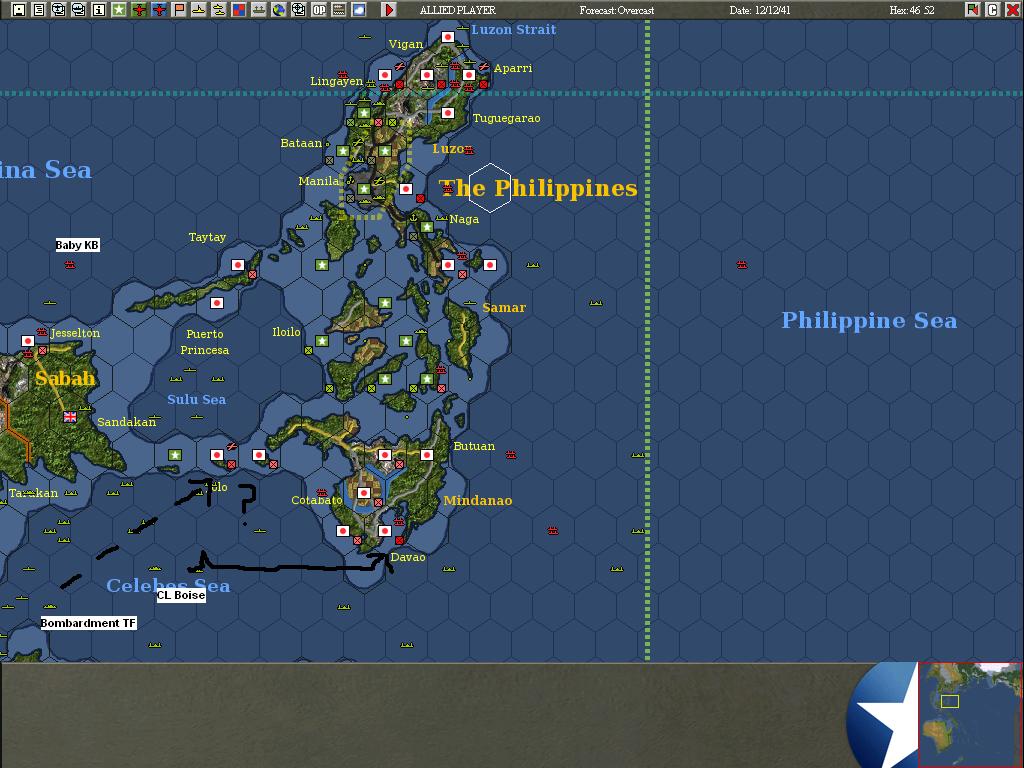The image size is (1024, 768).
Task: Click the red X exit button
Action: pos(1012,10)
